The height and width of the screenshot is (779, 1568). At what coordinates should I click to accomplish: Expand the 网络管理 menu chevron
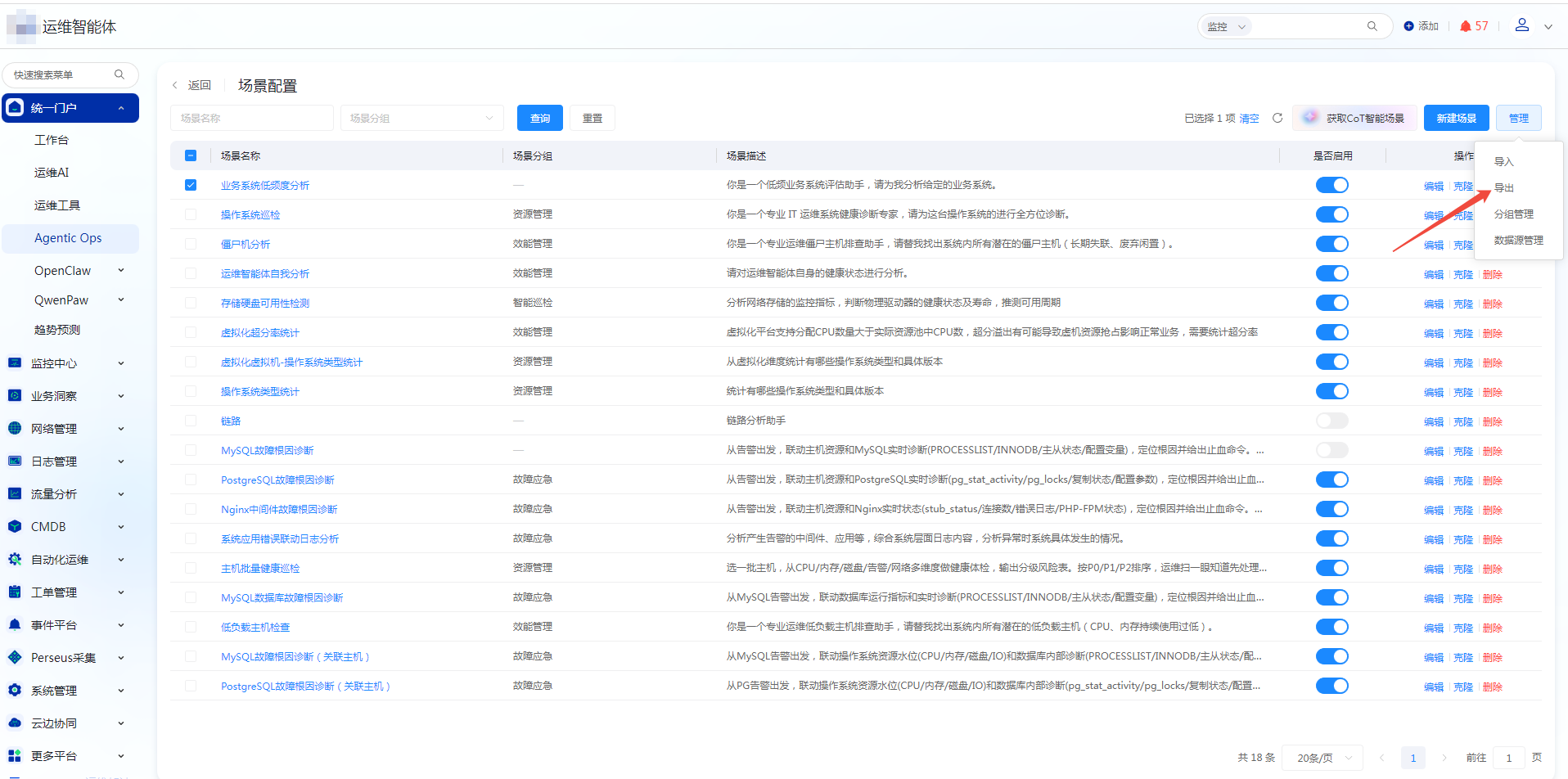click(x=121, y=428)
